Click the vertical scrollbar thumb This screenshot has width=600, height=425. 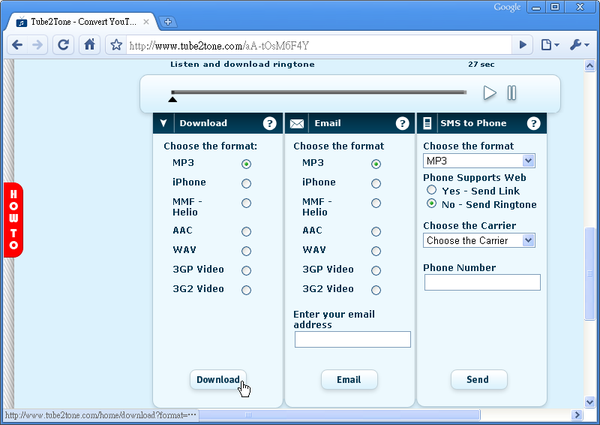pyautogui.click(x=590, y=274)
